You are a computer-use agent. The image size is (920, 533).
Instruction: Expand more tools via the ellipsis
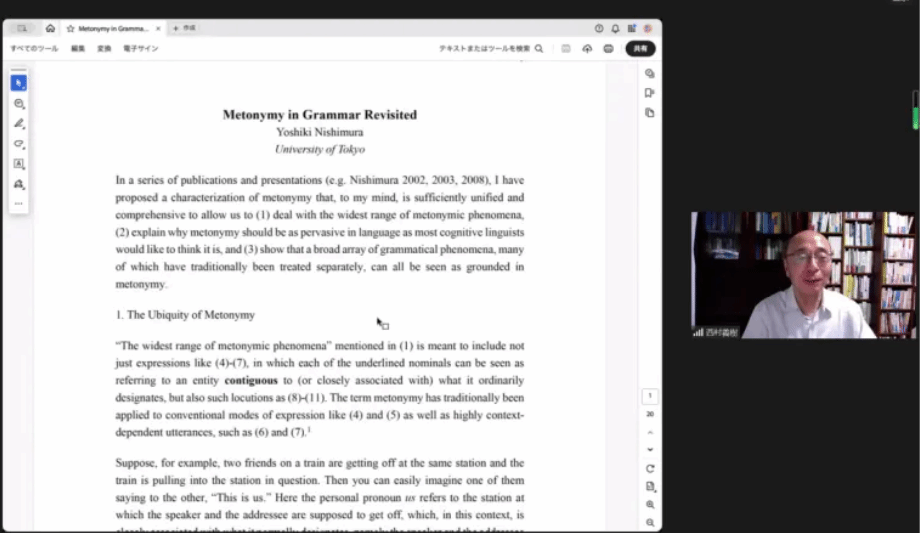point(18,204)
